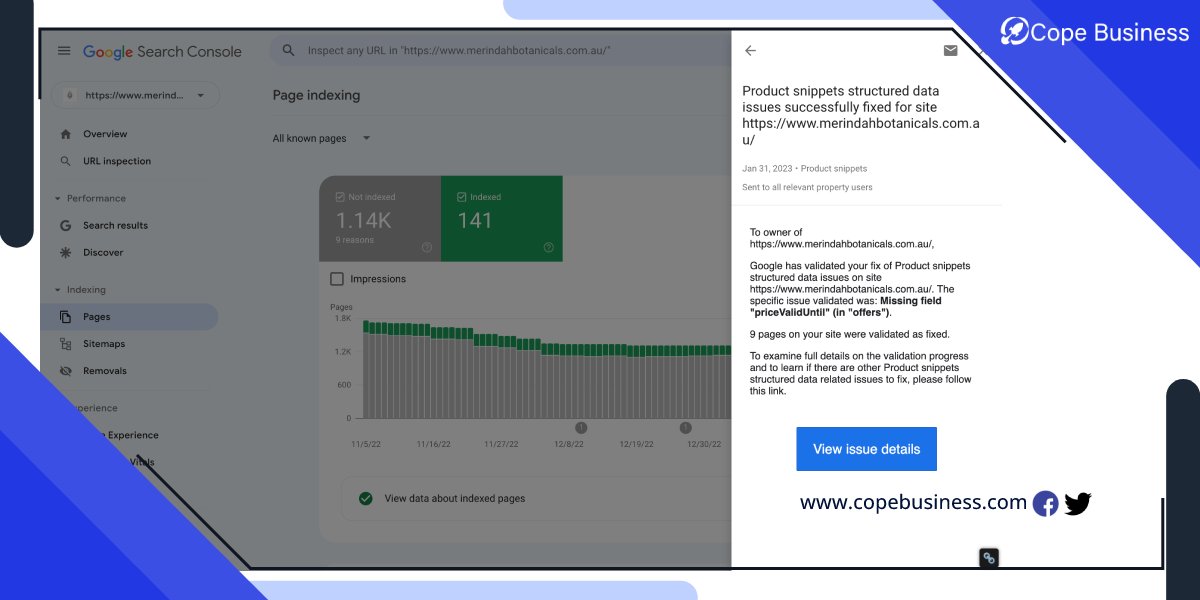
Task: Open help icon on Not indexed card
Action: tap(427, 247)
